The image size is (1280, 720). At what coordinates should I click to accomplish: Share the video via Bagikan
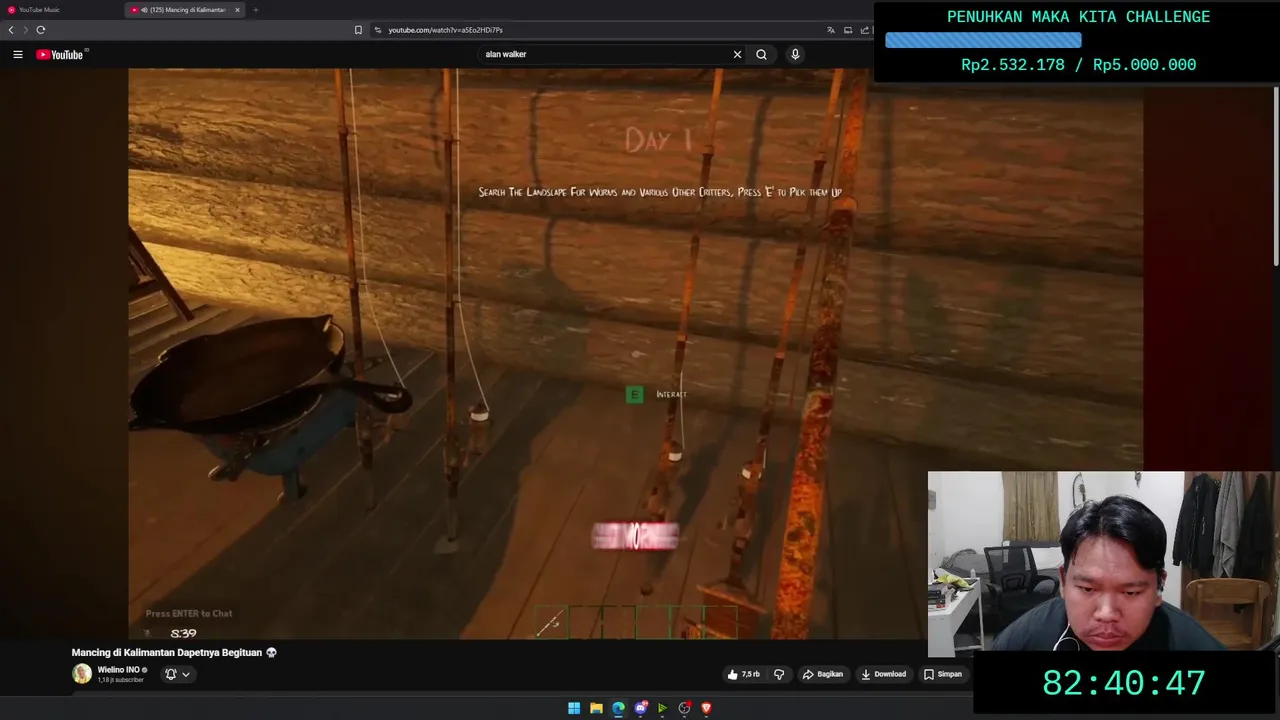[823, 674]
